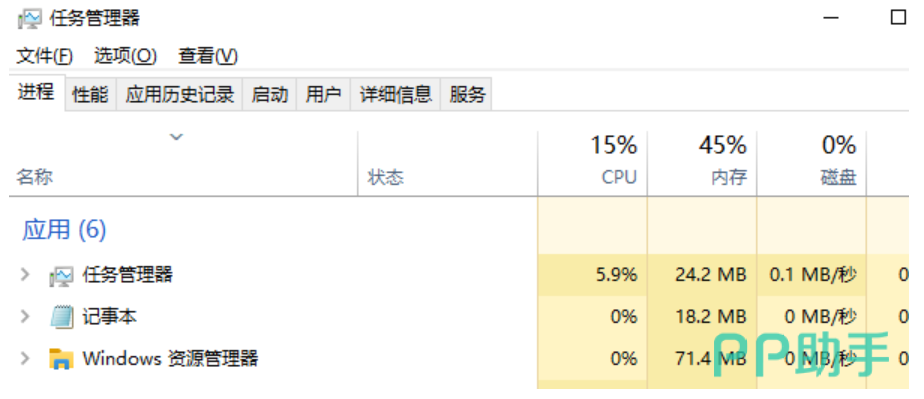Switch to the 应用历史记录 tab
Image resolution: width=924 pixels, height=399 pixels.
[x=180, y=94]
